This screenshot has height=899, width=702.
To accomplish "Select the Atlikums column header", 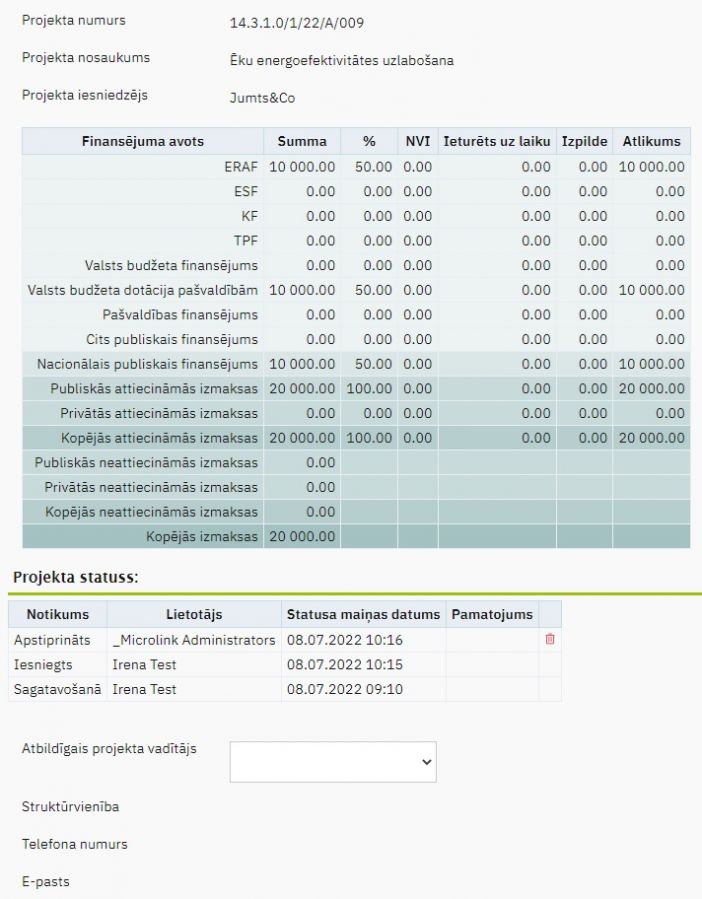I will pyautogui.click(x=651, y=142).
